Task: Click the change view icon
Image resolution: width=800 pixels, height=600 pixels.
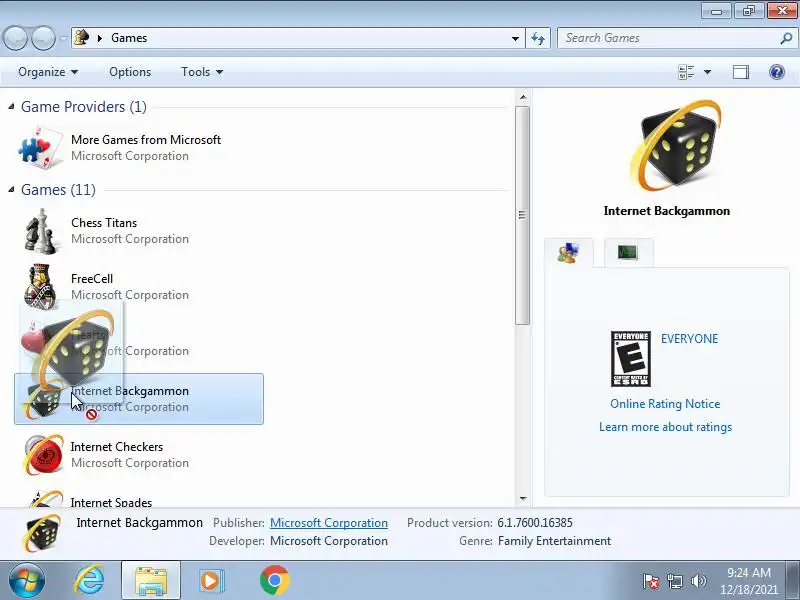Action: pyautogui.click(x=686, y=72)
